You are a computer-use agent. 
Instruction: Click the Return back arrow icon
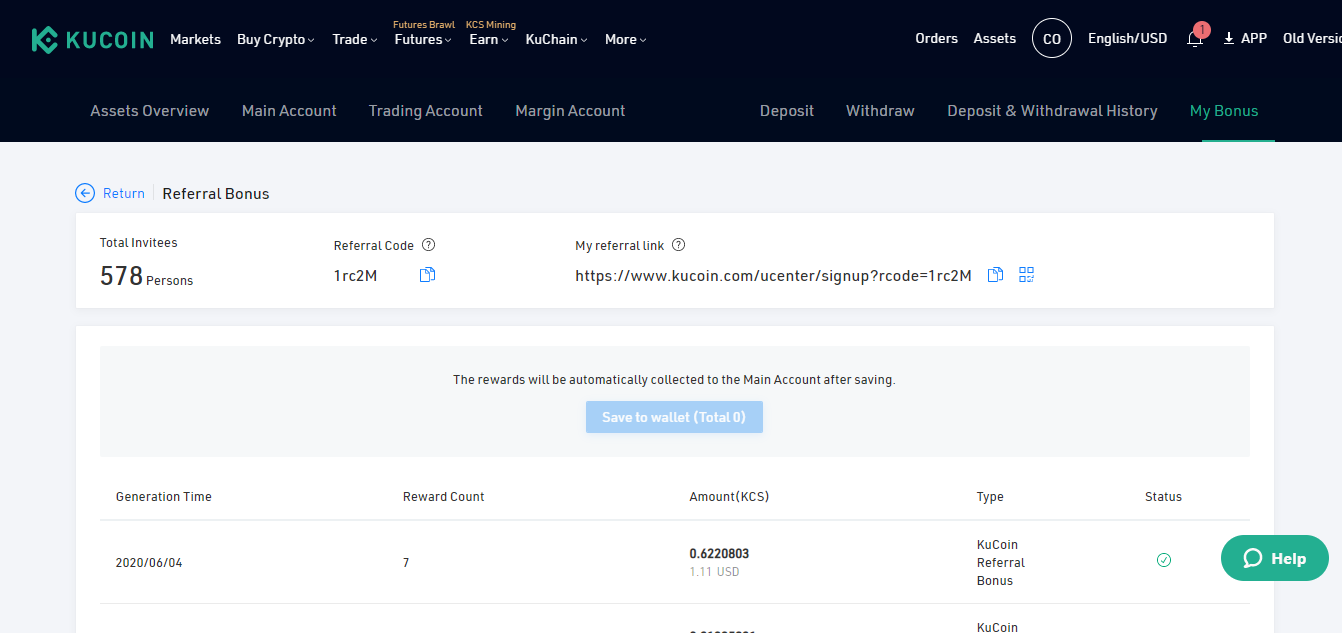86,193
